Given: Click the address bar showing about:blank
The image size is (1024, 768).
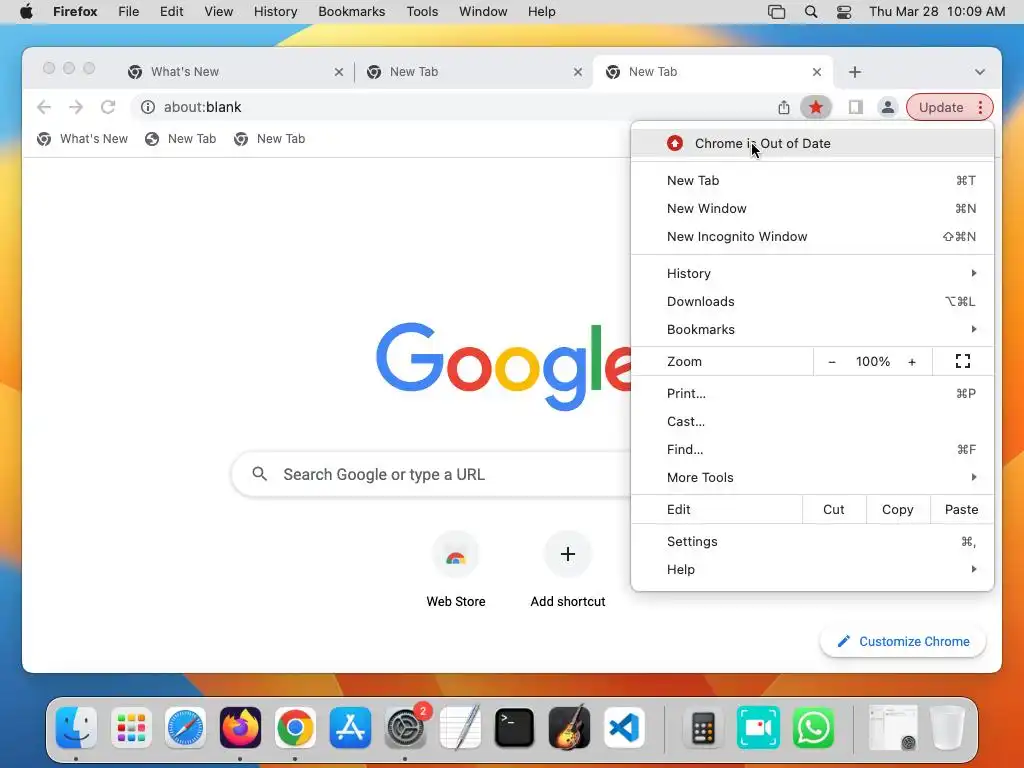Looking at the screenshot, I should tap(451, 107).
